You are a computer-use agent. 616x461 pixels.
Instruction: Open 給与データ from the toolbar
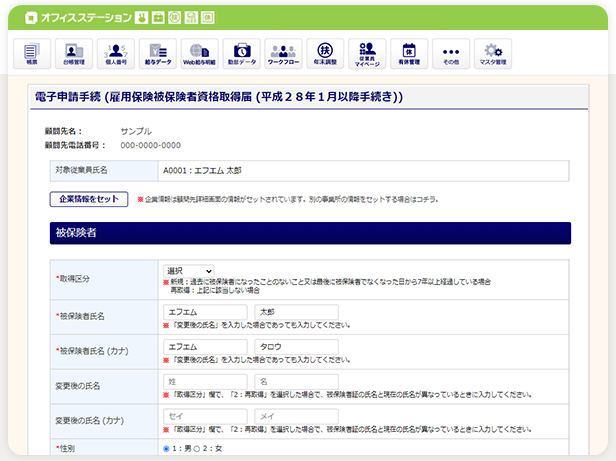(x=158, y=54)
